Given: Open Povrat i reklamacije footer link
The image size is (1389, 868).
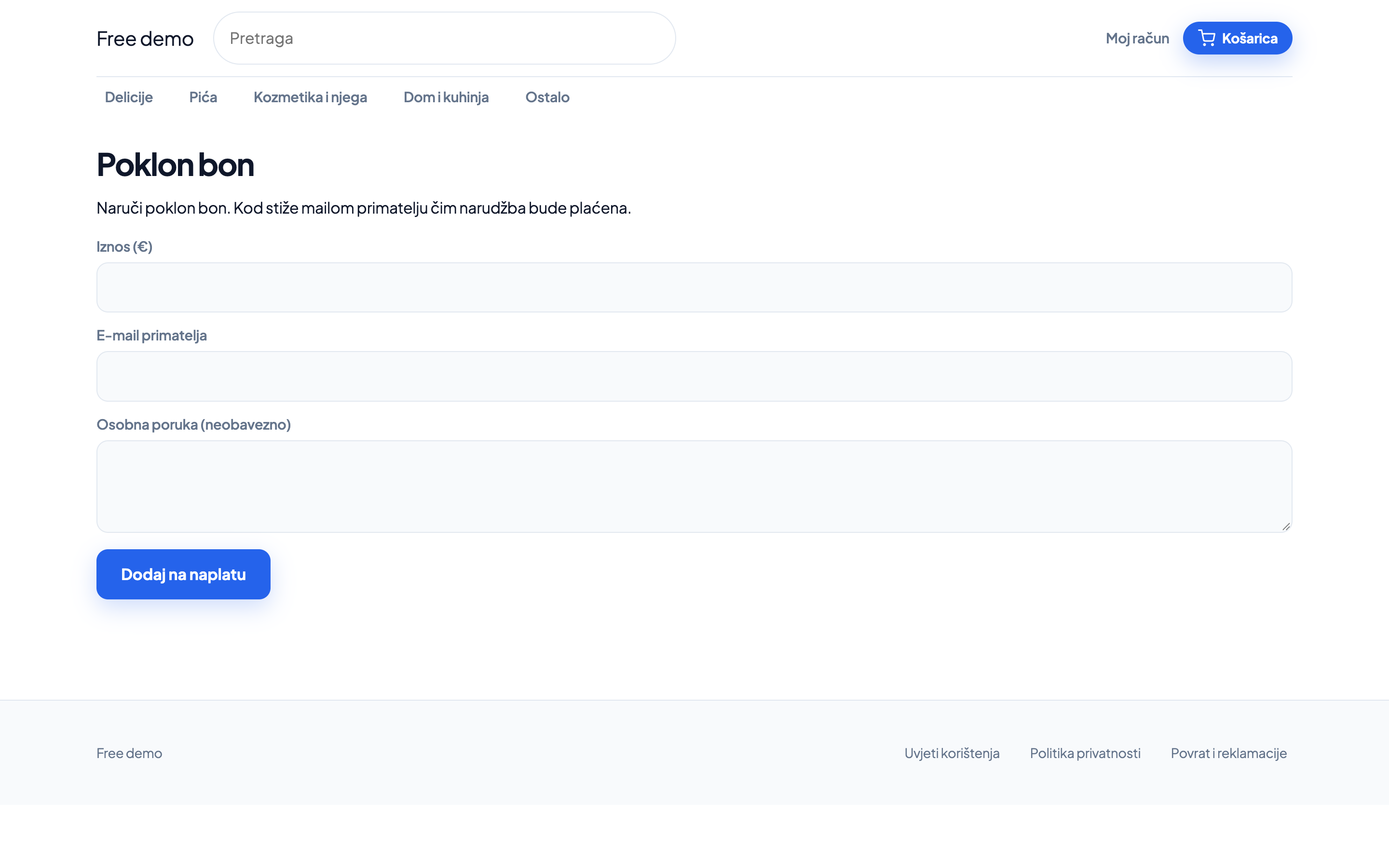Looking at the screenshot, I should 1228,753.
